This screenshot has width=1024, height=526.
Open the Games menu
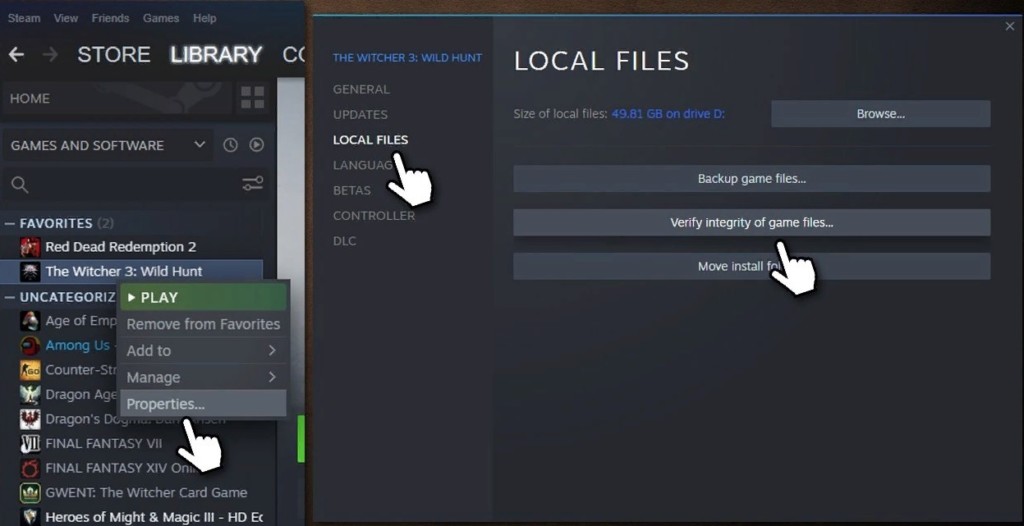(161, 18)
